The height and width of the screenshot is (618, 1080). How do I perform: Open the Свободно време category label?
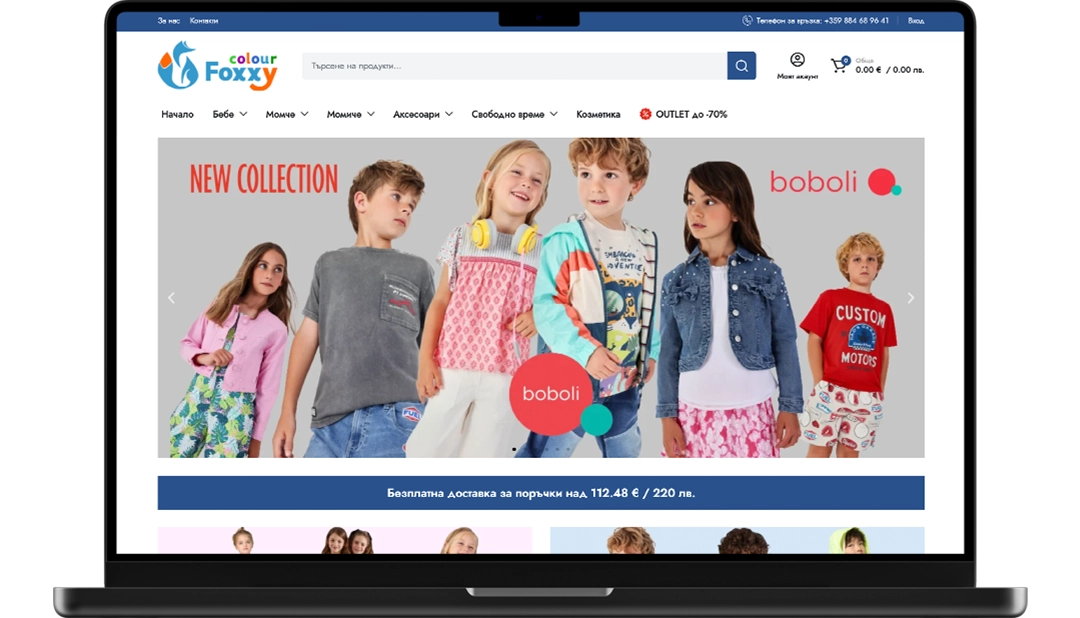tap(508, 114)
